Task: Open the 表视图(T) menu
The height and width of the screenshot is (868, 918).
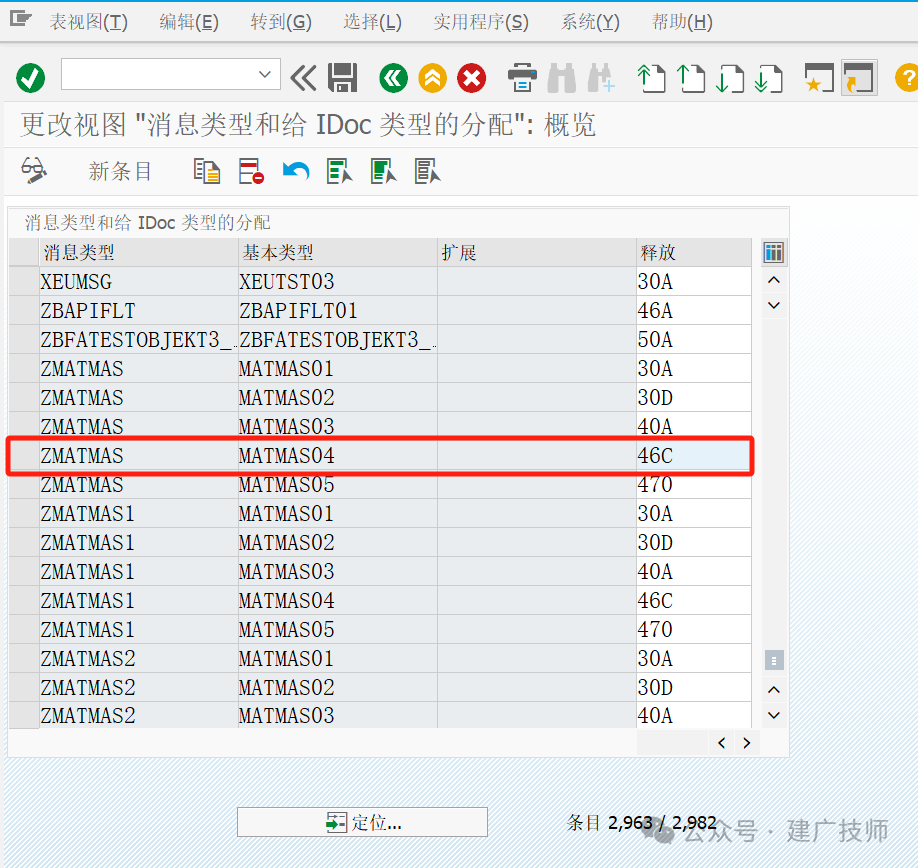Action: tap(88, 22)
